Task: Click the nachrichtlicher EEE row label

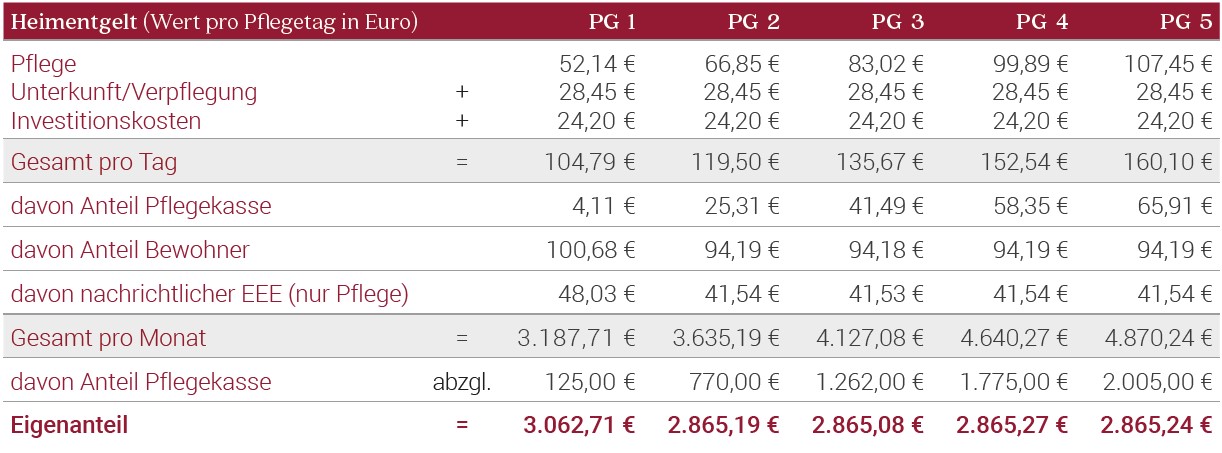Action: pyautogui.click(x=210, y=294)
